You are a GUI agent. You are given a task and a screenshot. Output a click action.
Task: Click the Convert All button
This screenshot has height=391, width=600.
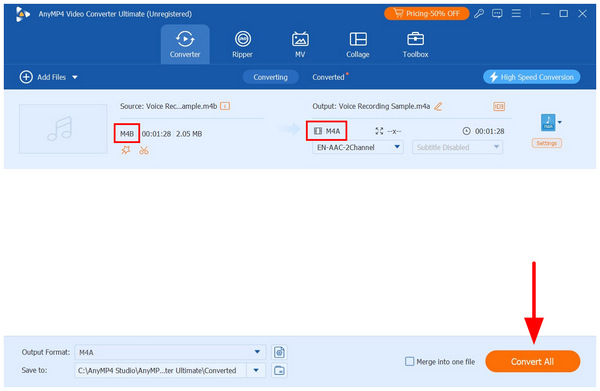coord(532,362)
